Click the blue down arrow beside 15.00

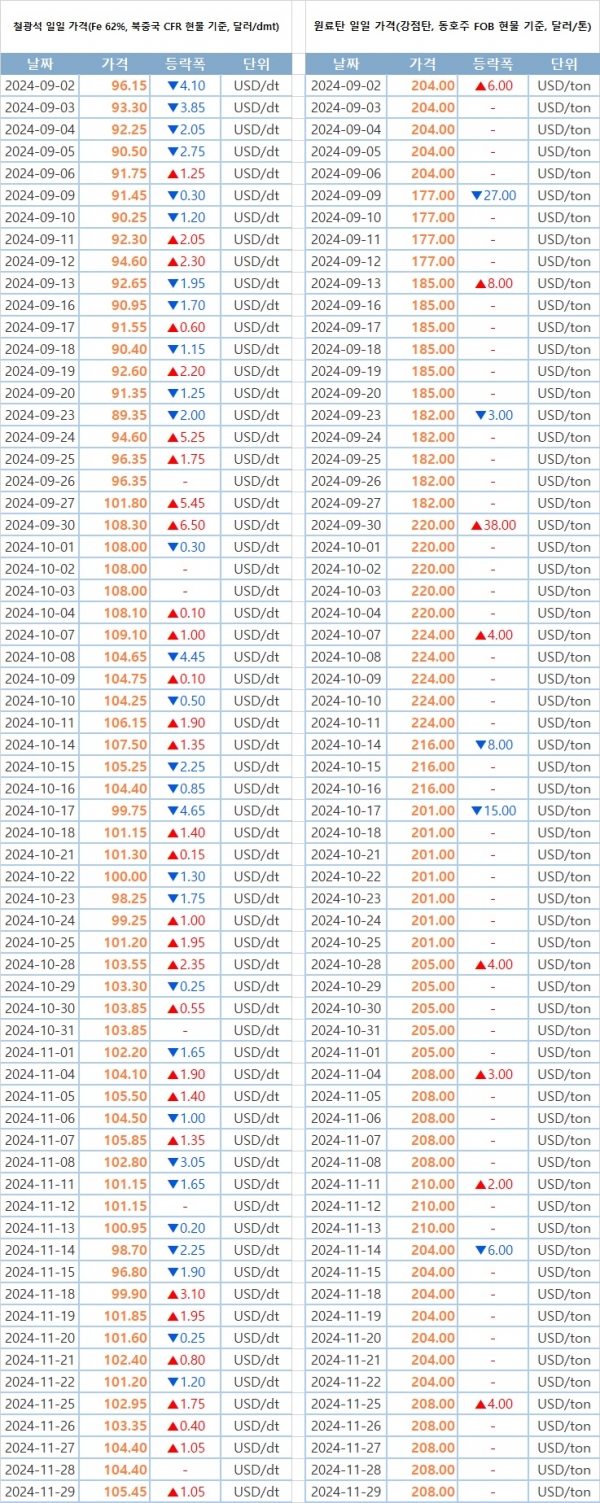coord(476,811)
